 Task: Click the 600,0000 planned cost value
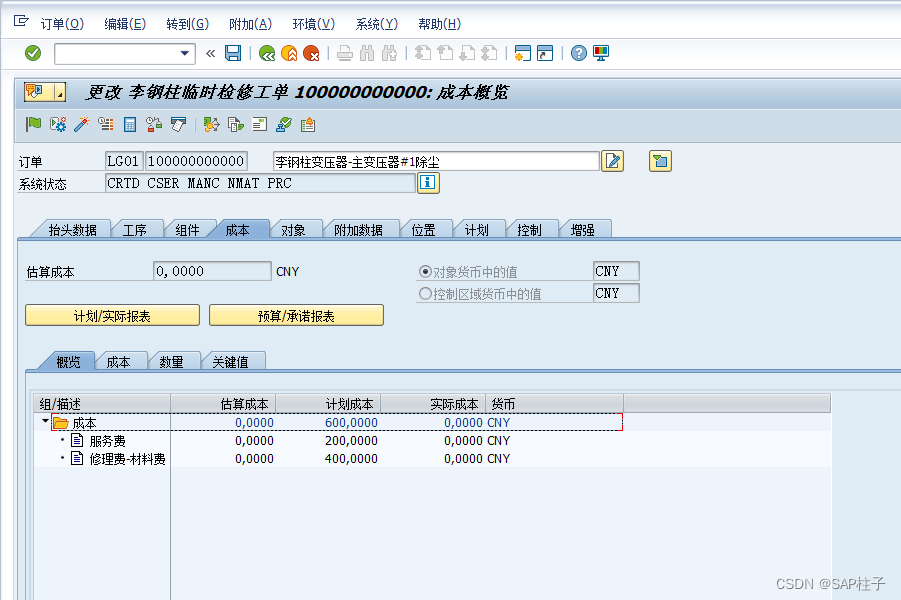click(x=351, y=422)
